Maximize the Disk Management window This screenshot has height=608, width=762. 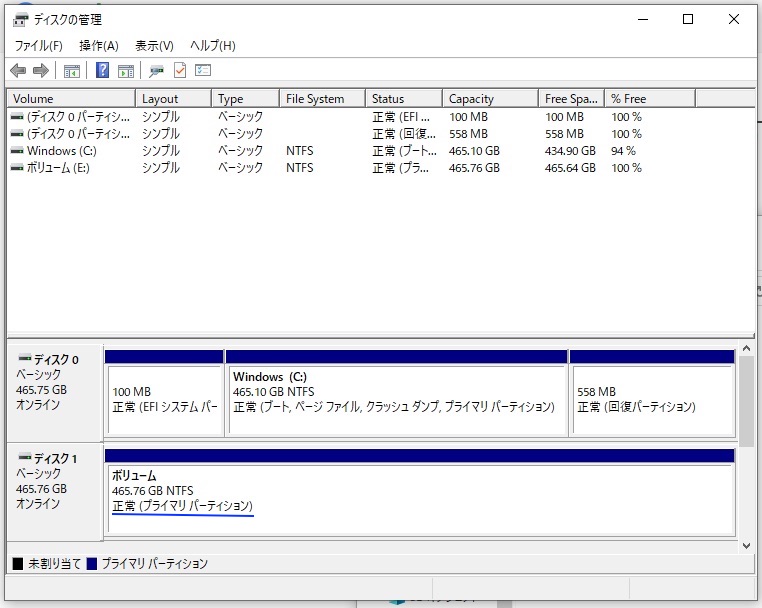point(688,19)
